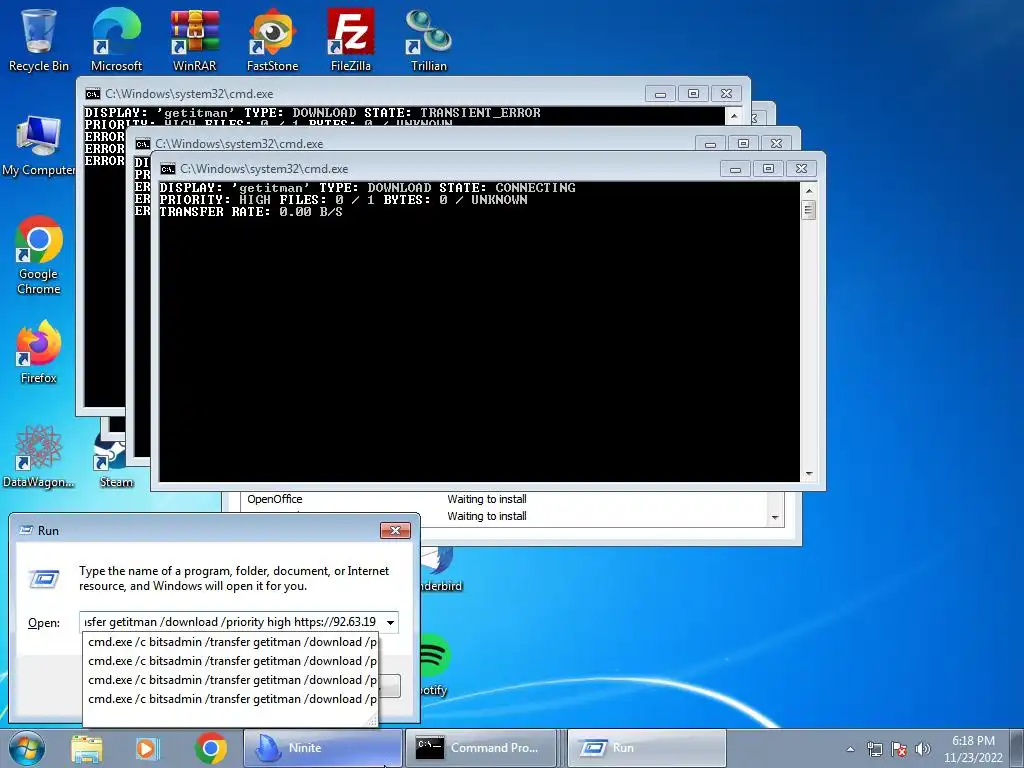This screenshot has width=1024, height=768.
Task: Select the Trillian desktop icon
Action: click(x=428, y=39)
